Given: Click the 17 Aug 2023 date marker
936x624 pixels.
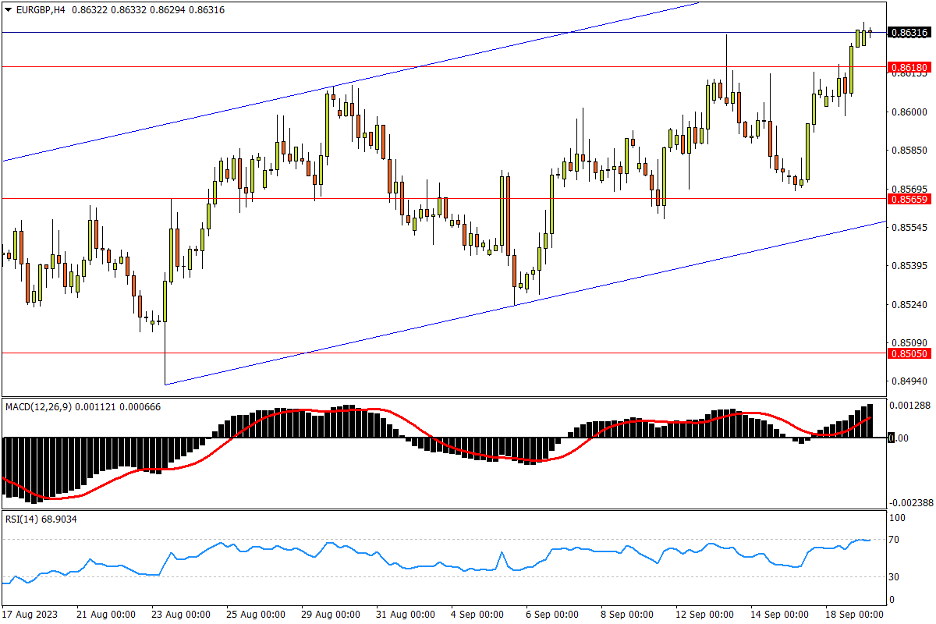Looking at the screenshot, I should click(x=32, y=613).
